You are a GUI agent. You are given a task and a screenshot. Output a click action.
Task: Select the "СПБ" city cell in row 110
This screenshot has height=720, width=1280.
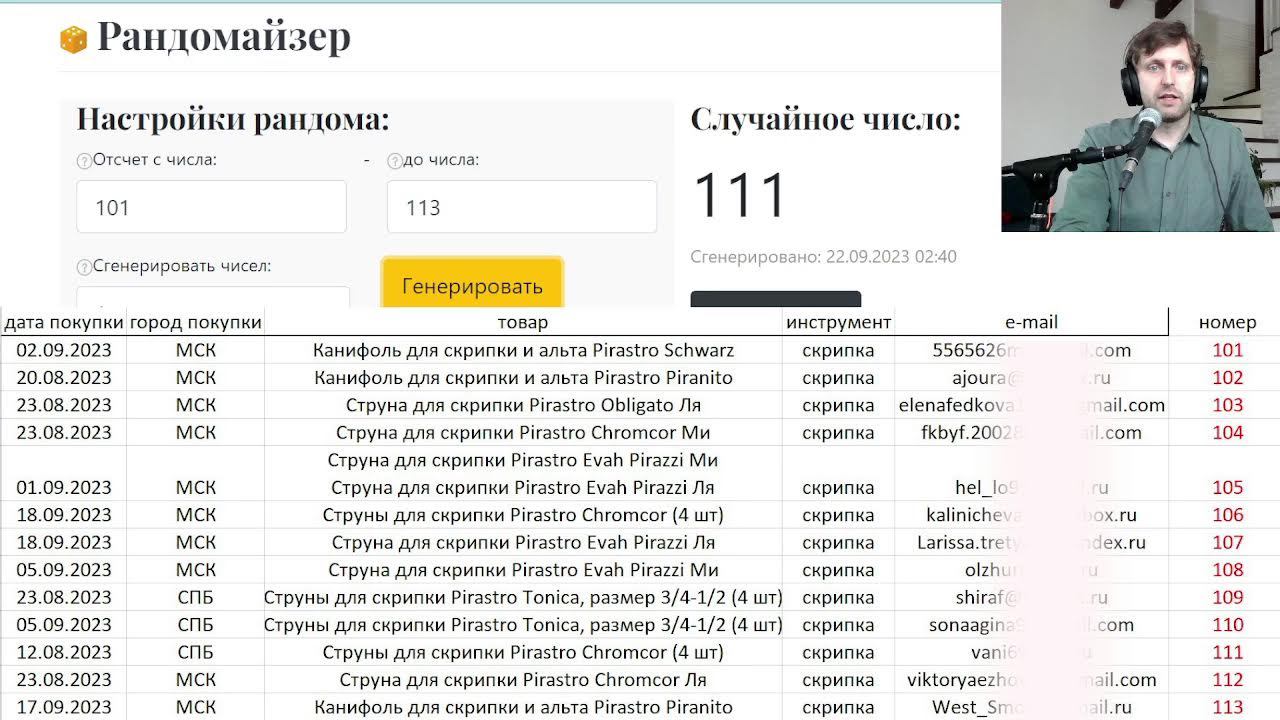[x=196, y=625]
